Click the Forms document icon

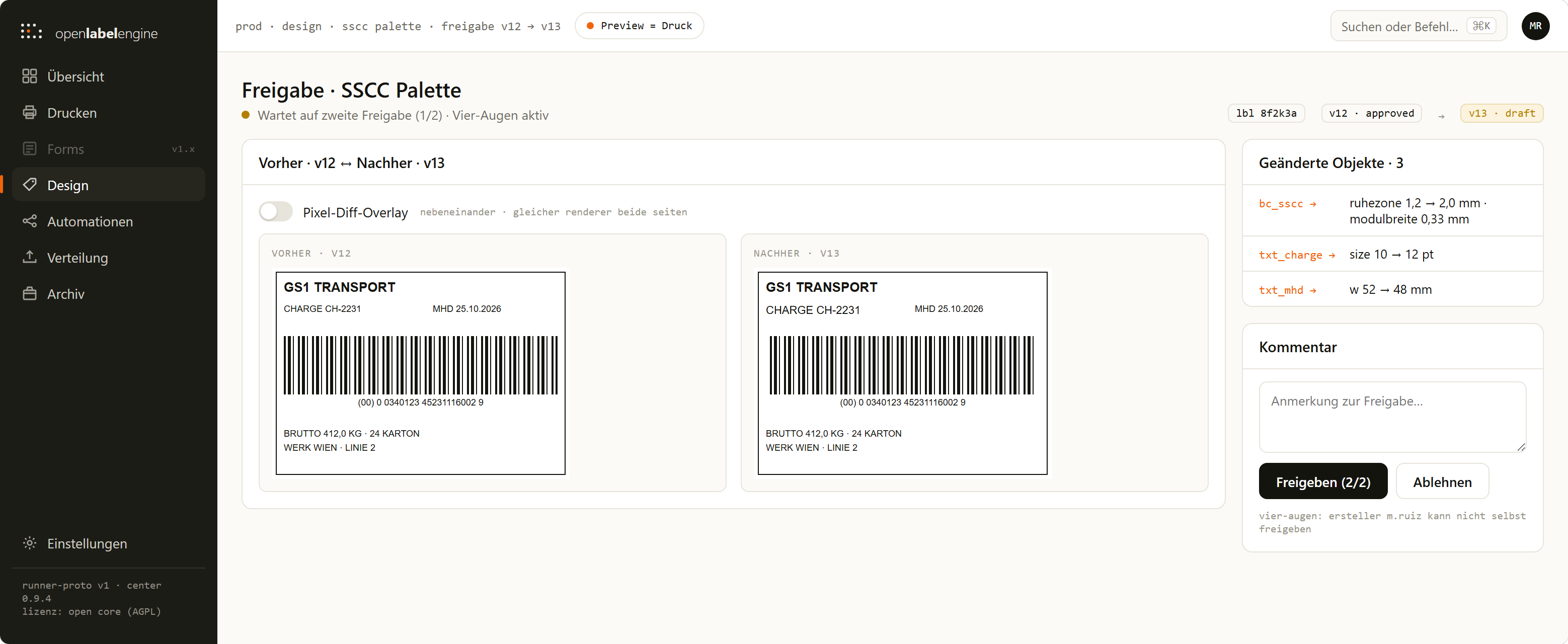(29, 148)
